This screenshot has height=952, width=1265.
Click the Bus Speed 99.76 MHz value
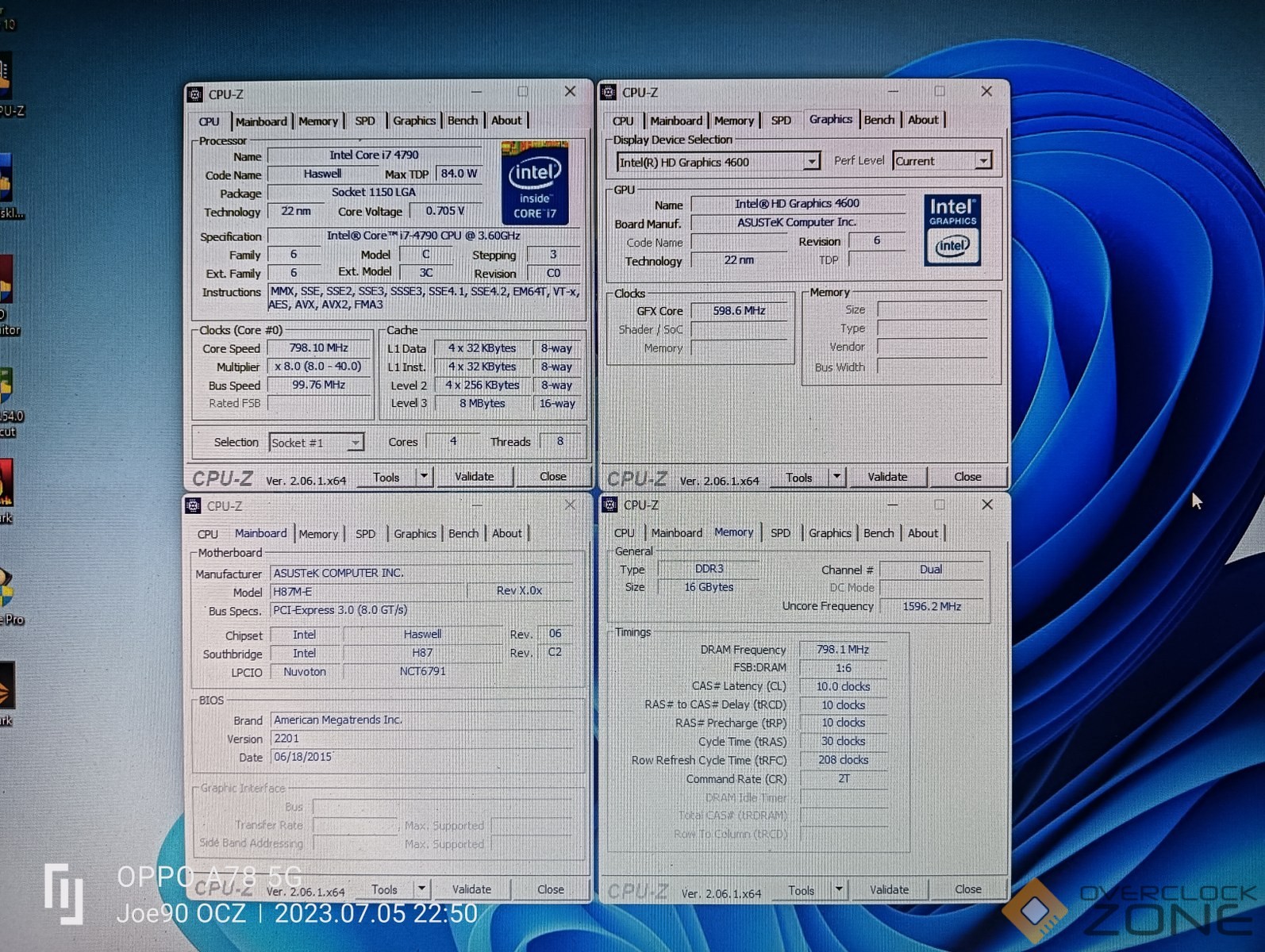pos(319,385)
